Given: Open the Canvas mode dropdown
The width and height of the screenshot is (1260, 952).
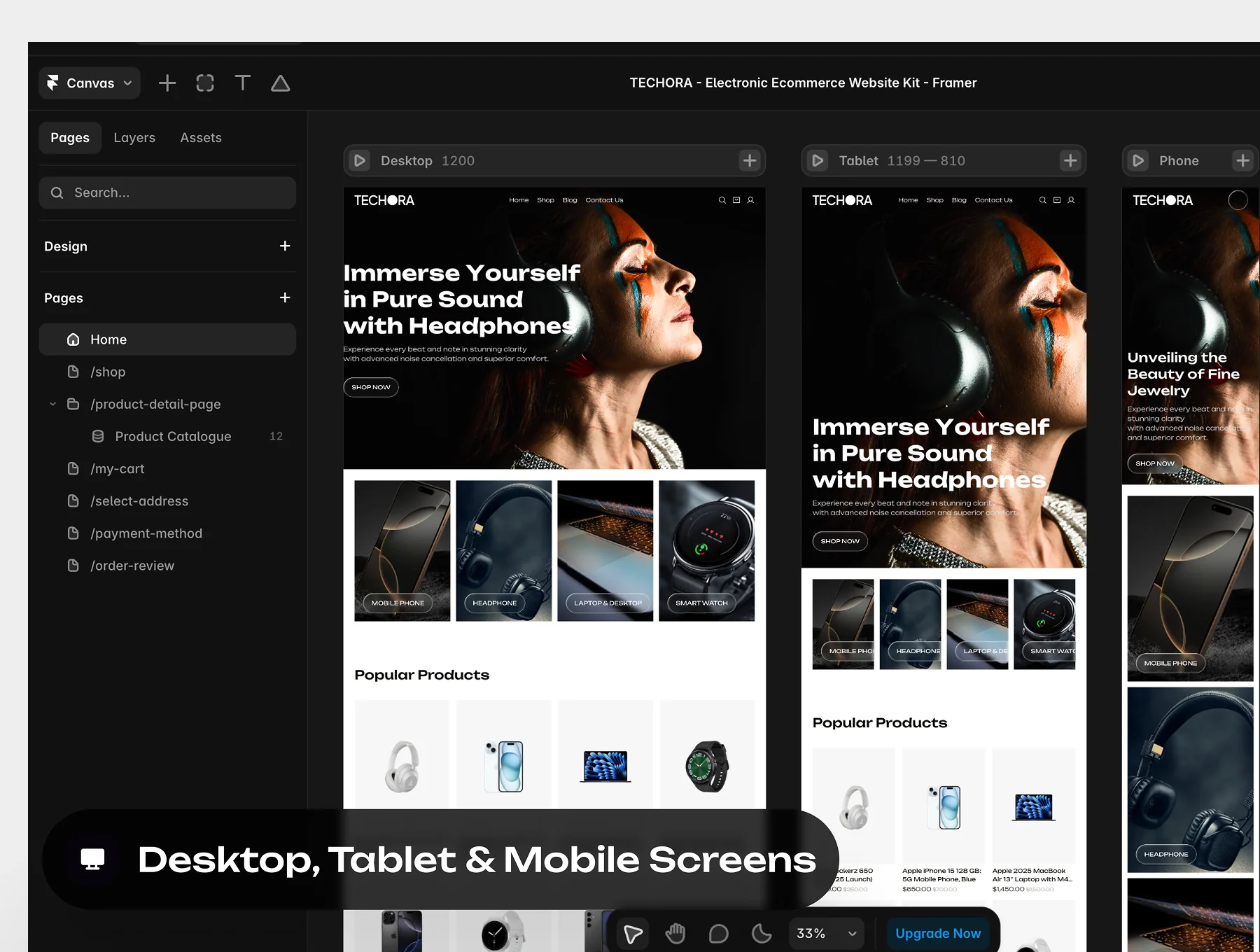Looking at the screenshot, I should coord(90,83).
